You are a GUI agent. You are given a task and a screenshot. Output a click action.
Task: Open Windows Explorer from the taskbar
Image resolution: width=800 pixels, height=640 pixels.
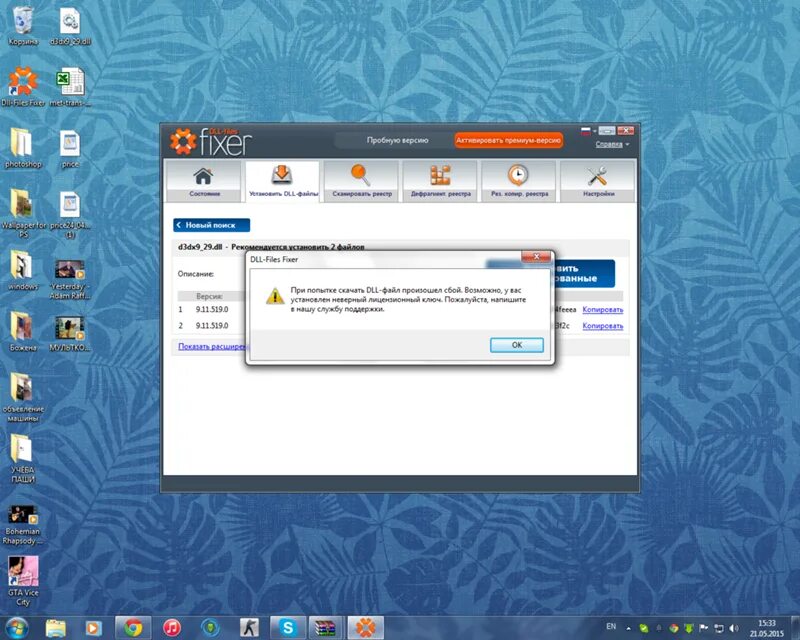point(56,628)
